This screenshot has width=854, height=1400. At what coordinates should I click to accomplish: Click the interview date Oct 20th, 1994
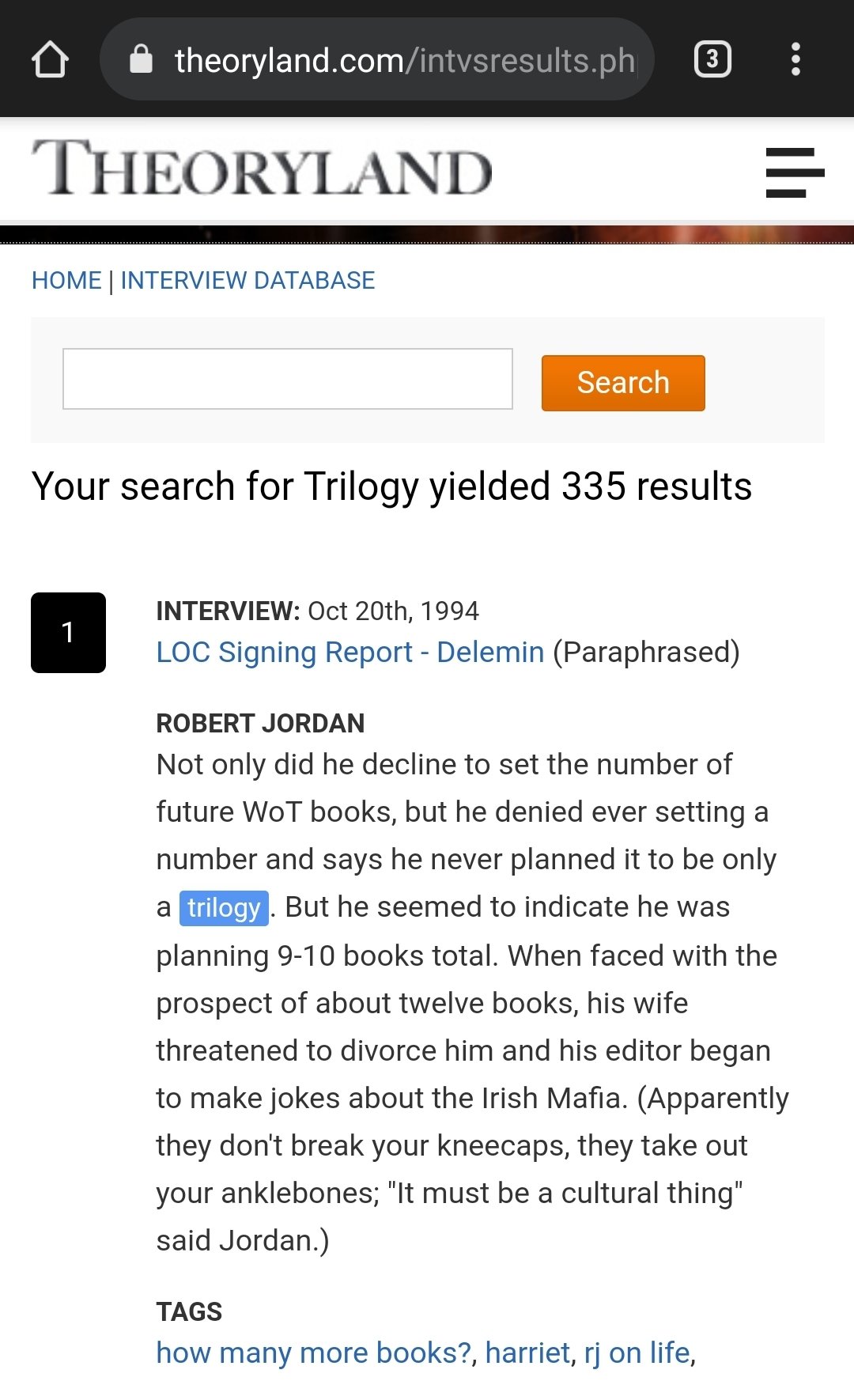tap(393, 611)
